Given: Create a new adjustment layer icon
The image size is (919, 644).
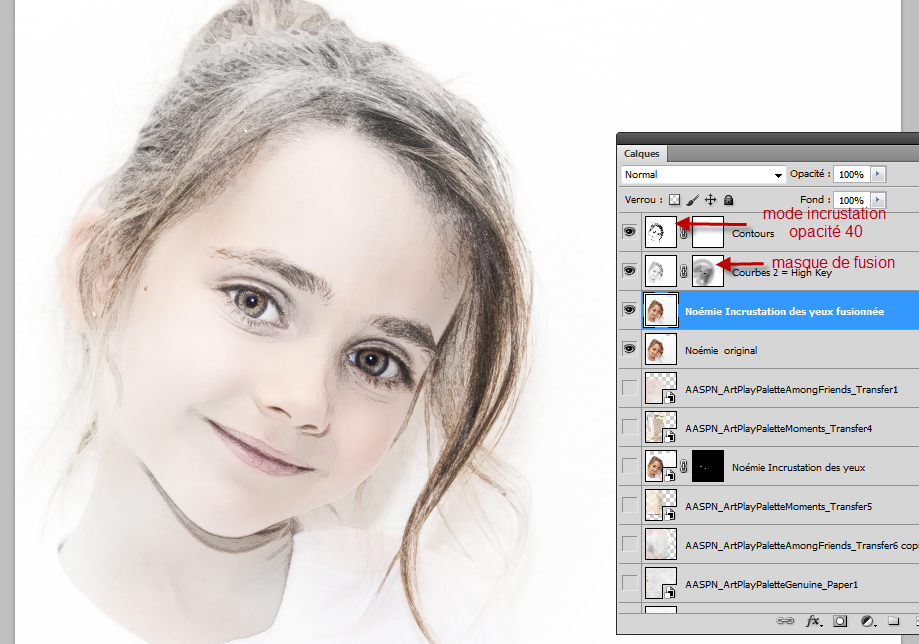Looking at the screenshot, I should click(x=867, y=620).
